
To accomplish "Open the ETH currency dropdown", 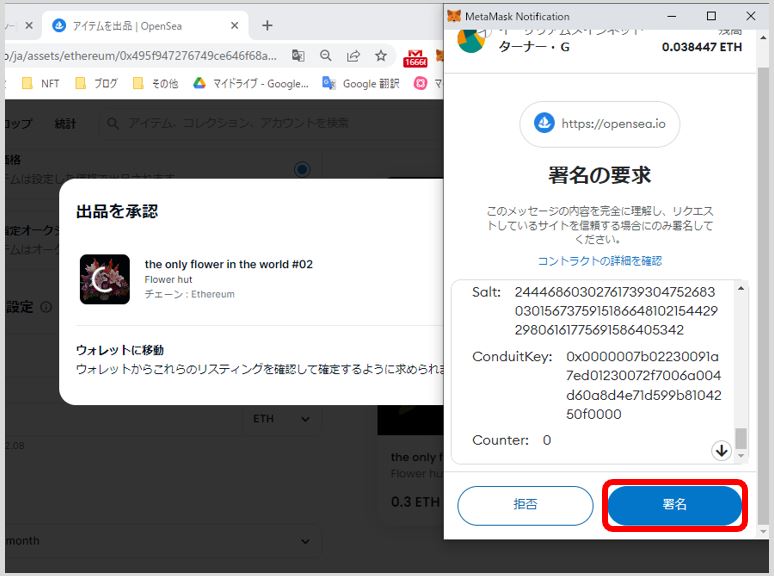I will (281, 419).
